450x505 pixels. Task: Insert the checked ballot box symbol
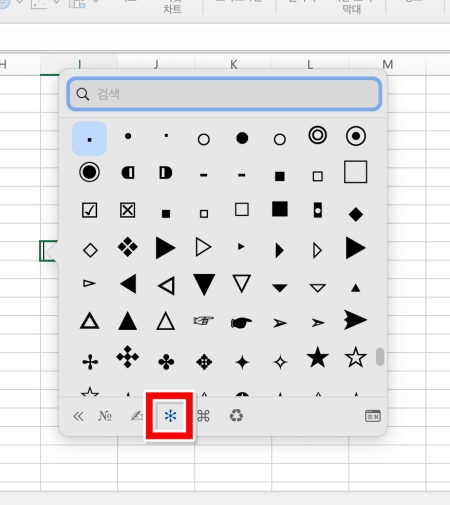(x=89, y=210)
